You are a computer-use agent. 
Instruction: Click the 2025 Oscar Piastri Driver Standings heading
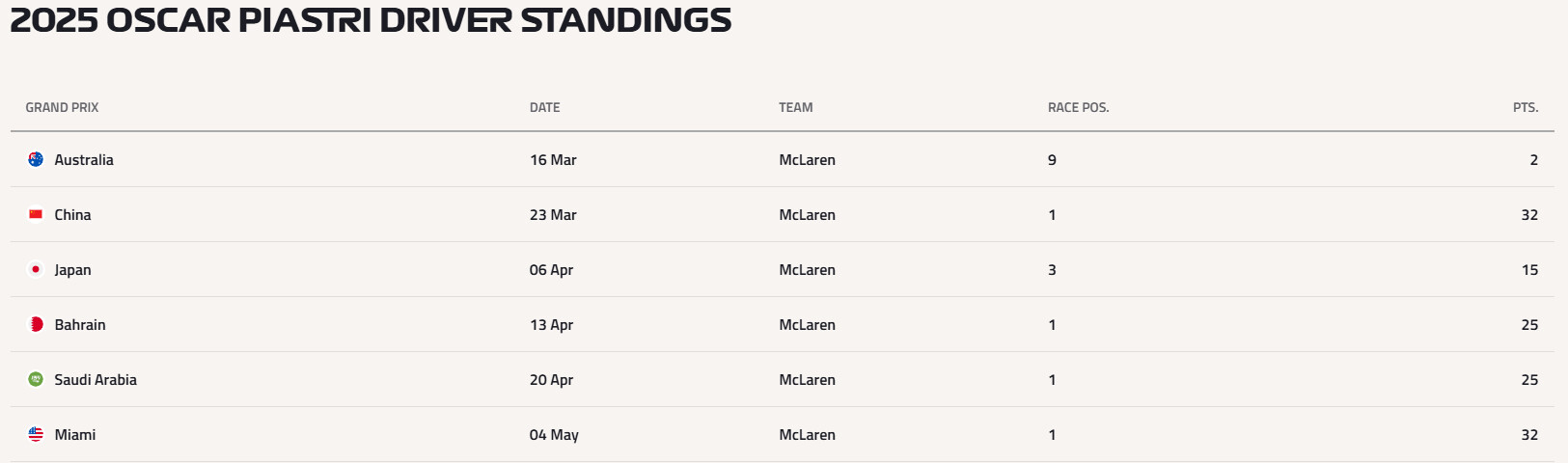coord(371,20)
